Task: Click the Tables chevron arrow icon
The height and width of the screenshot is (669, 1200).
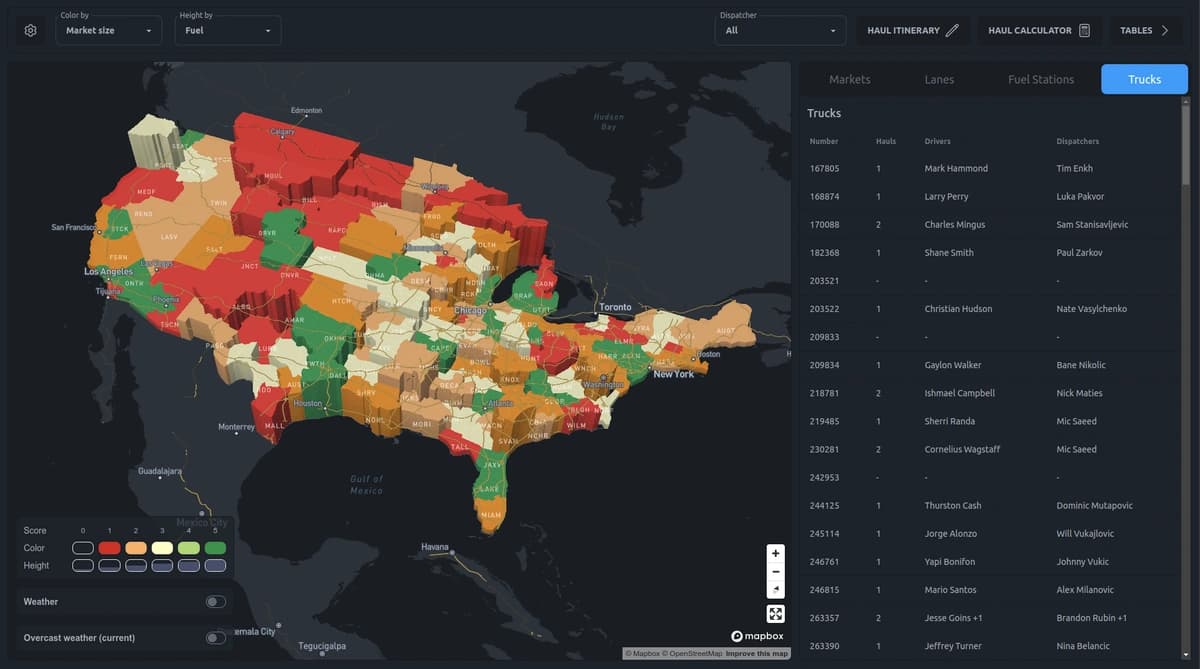Action: pyautogui.click(x=1165, y=30)
